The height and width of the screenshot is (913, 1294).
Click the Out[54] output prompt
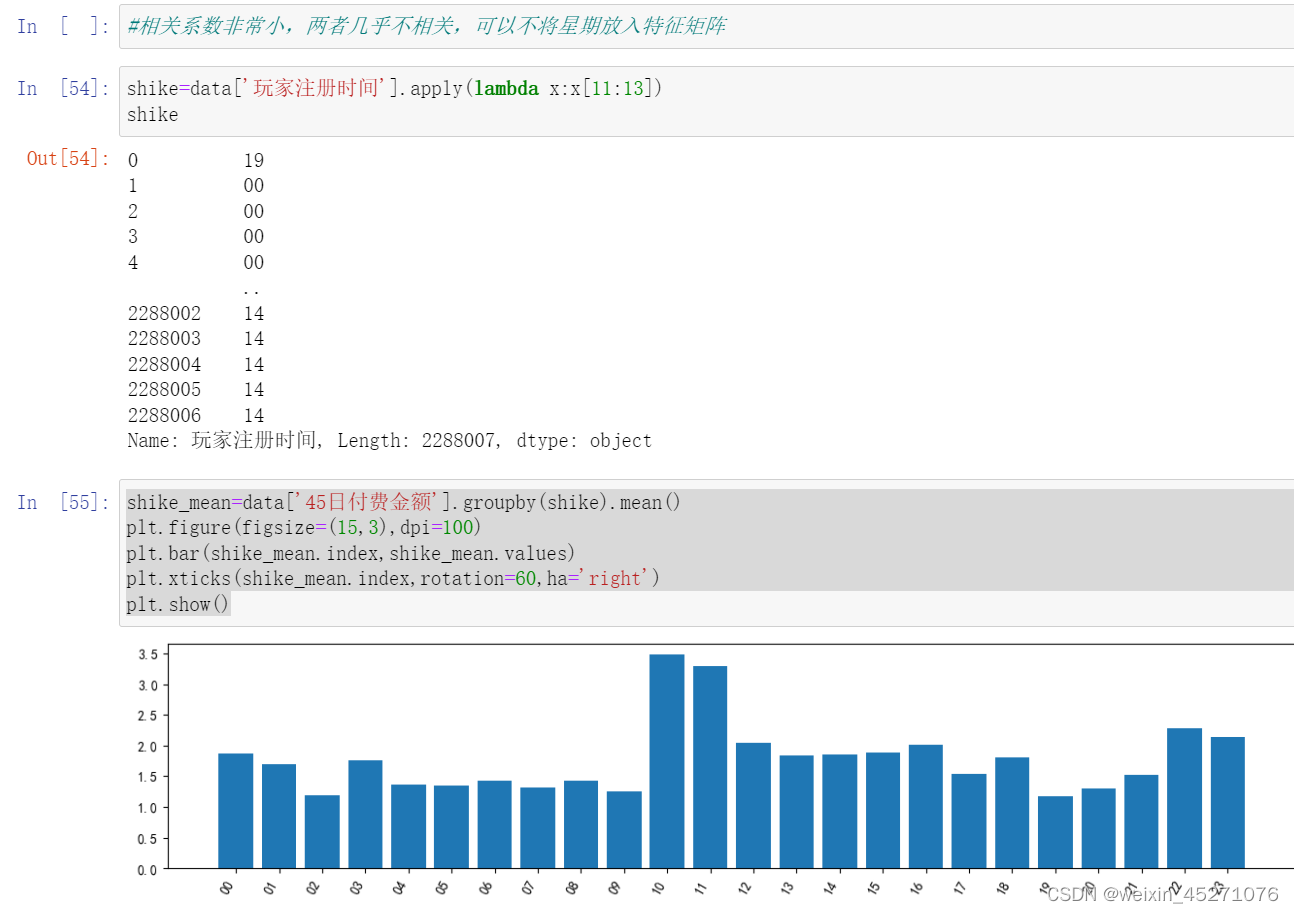click(x=69, y=158)
